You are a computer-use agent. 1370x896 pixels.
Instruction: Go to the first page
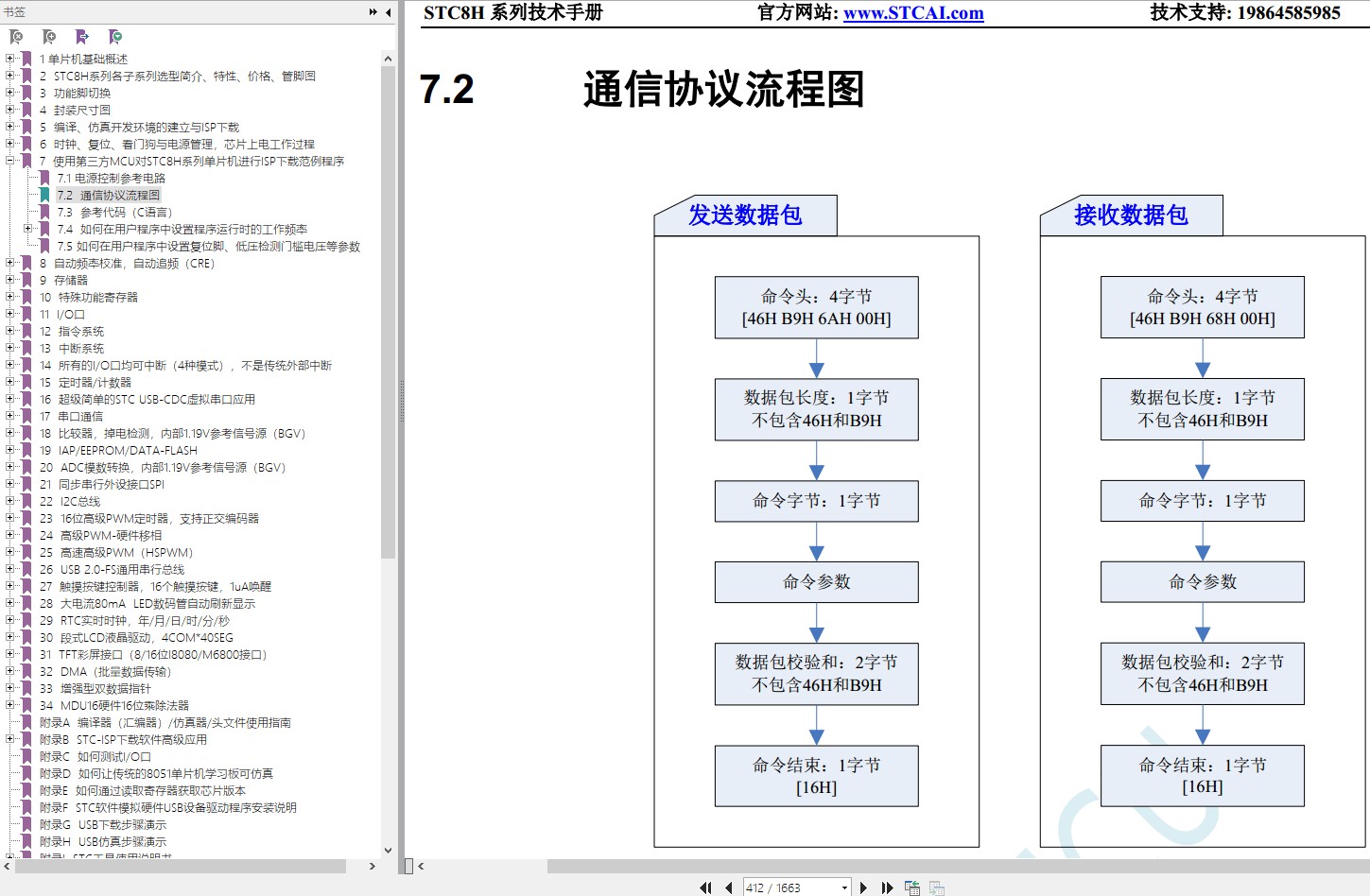(x=705, y=887)
